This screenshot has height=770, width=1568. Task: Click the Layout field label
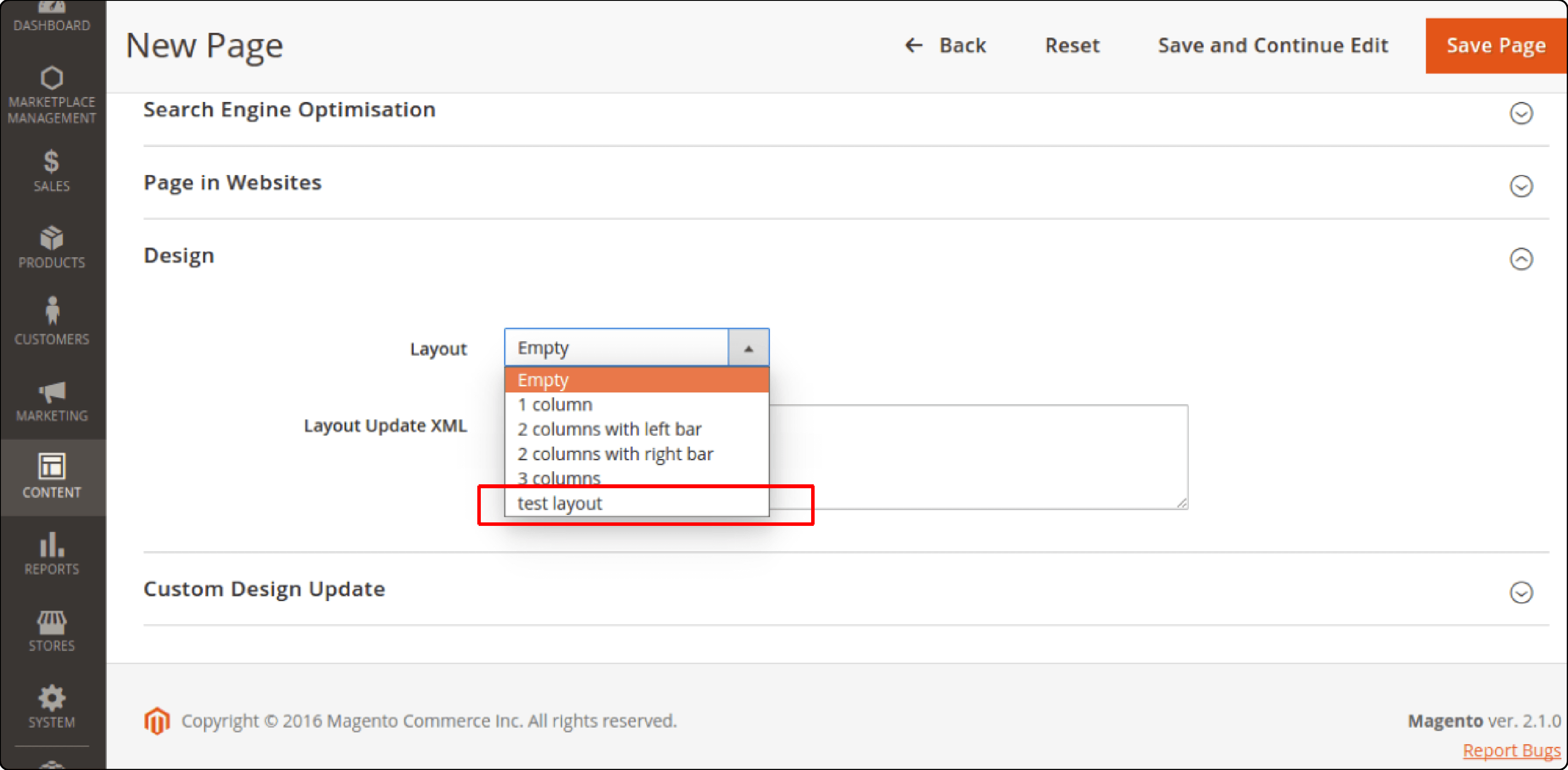point(438,349)
